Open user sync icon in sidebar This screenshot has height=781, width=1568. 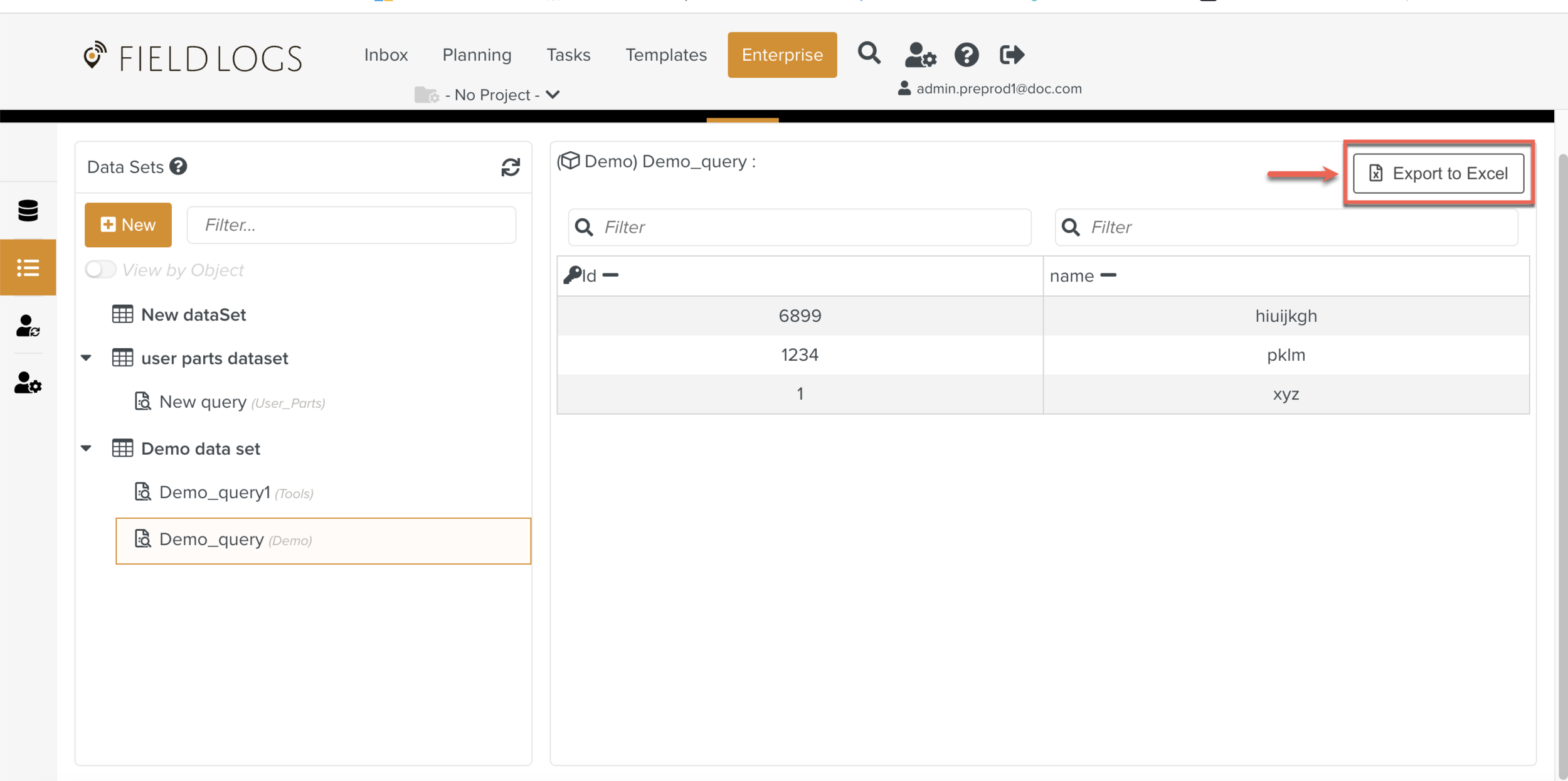(x=28, y=326)
